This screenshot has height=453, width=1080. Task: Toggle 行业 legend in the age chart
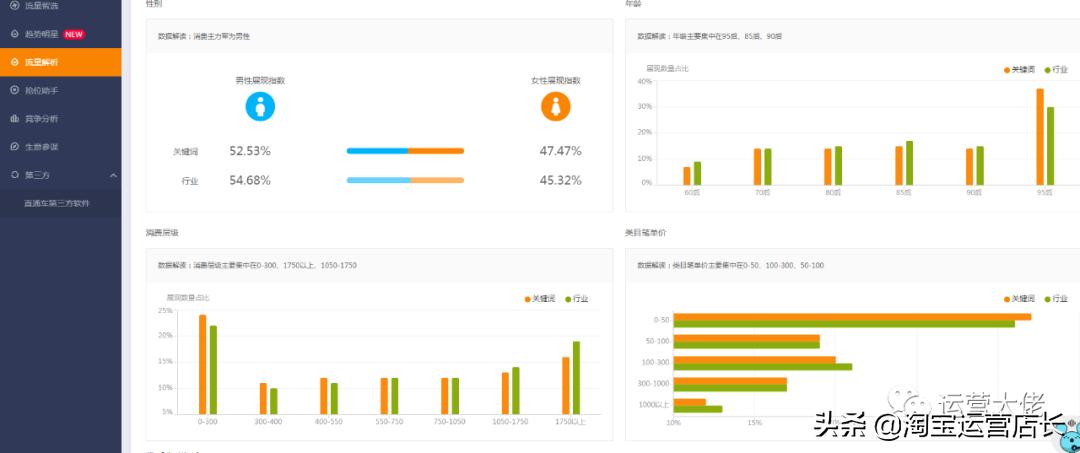click(x=1056, y=70)
